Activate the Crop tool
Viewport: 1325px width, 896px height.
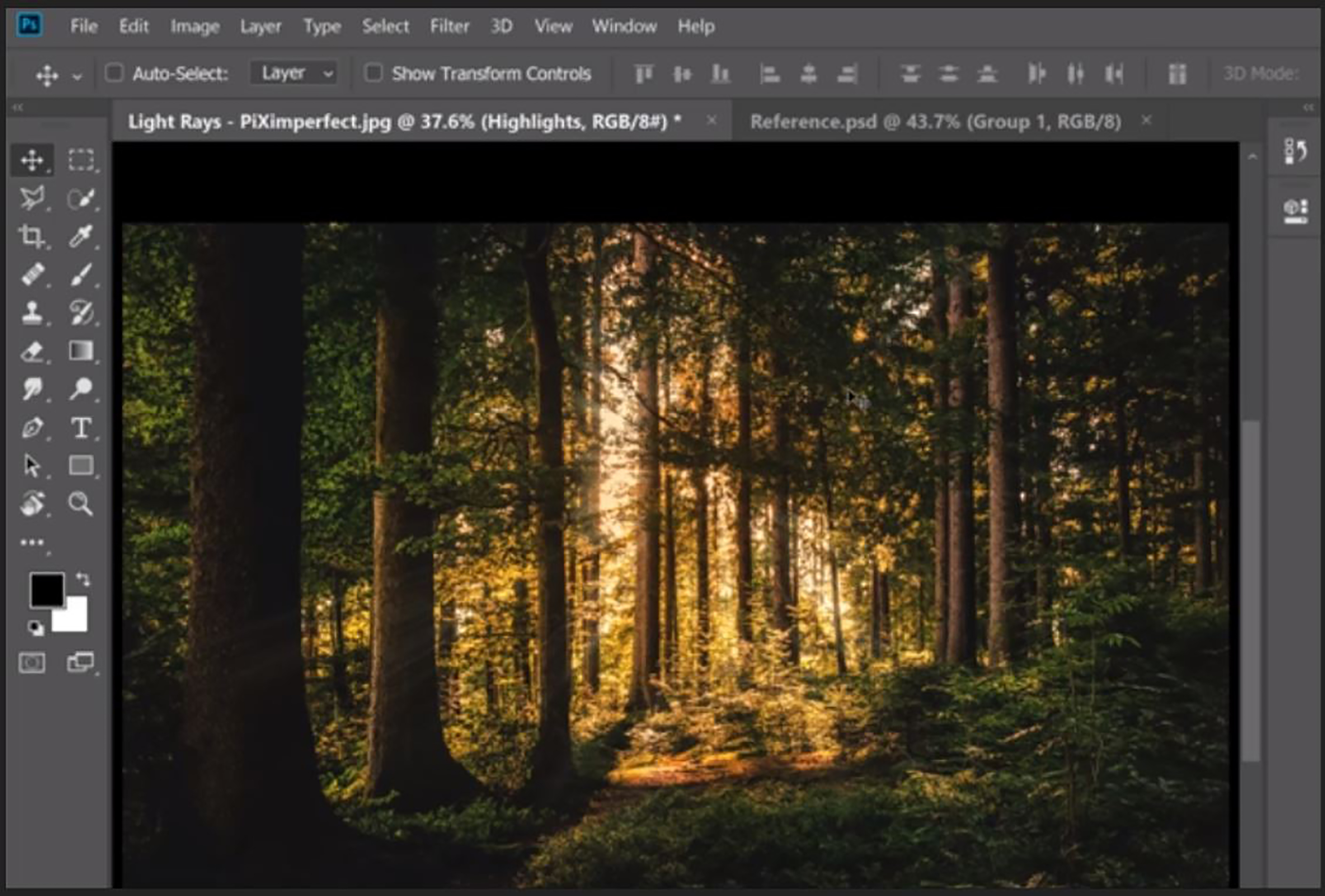(32, 236)
